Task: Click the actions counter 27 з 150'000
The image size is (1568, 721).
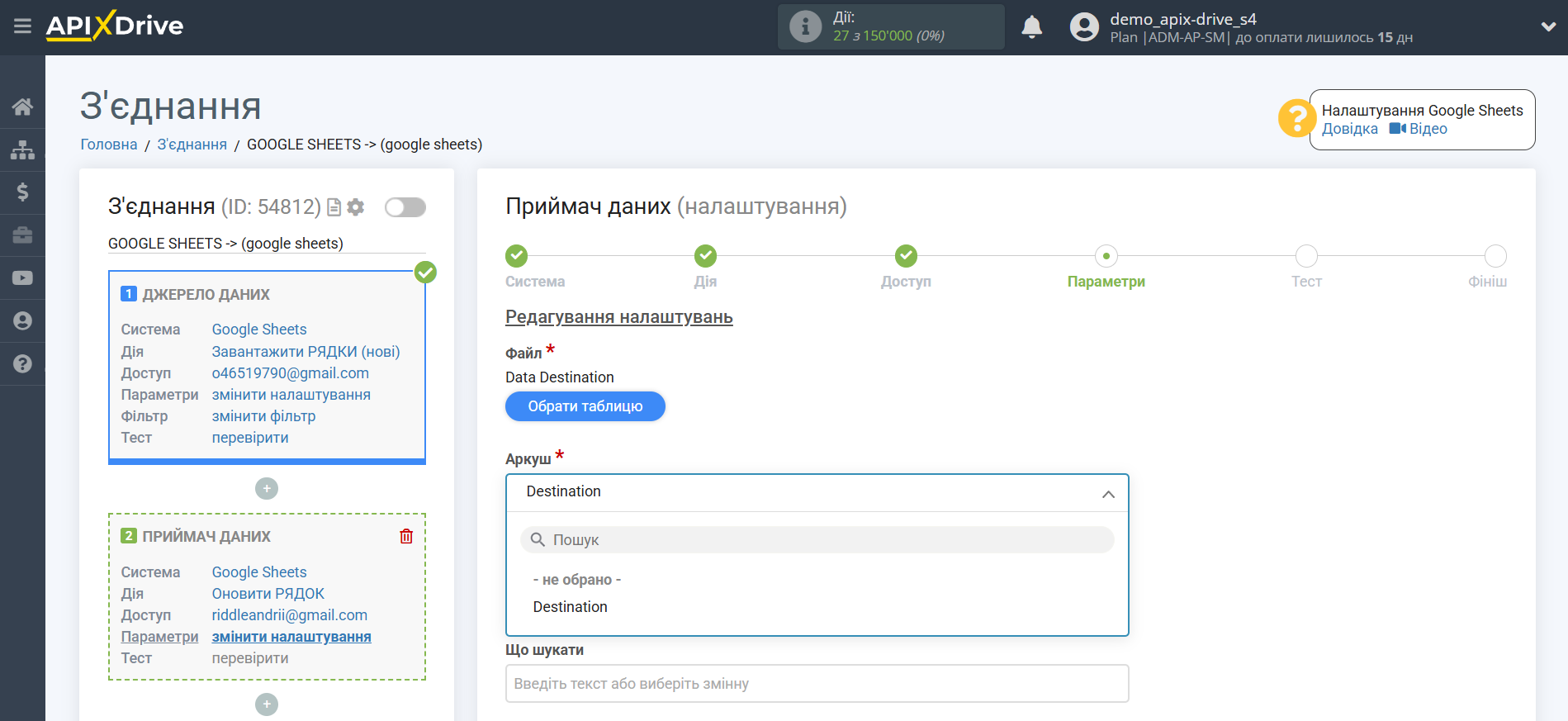Action: [888, 36]
